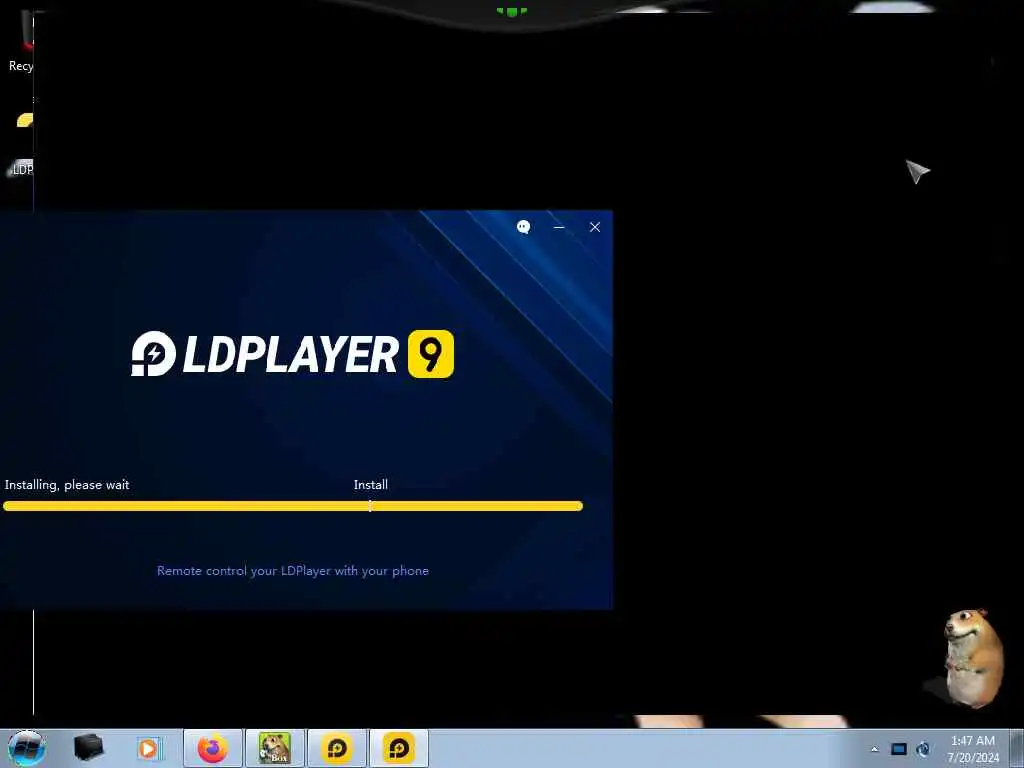1024x768 pixels.
Task: Minimize the LDPlayer installer window
Action: (x=559, y=227)
